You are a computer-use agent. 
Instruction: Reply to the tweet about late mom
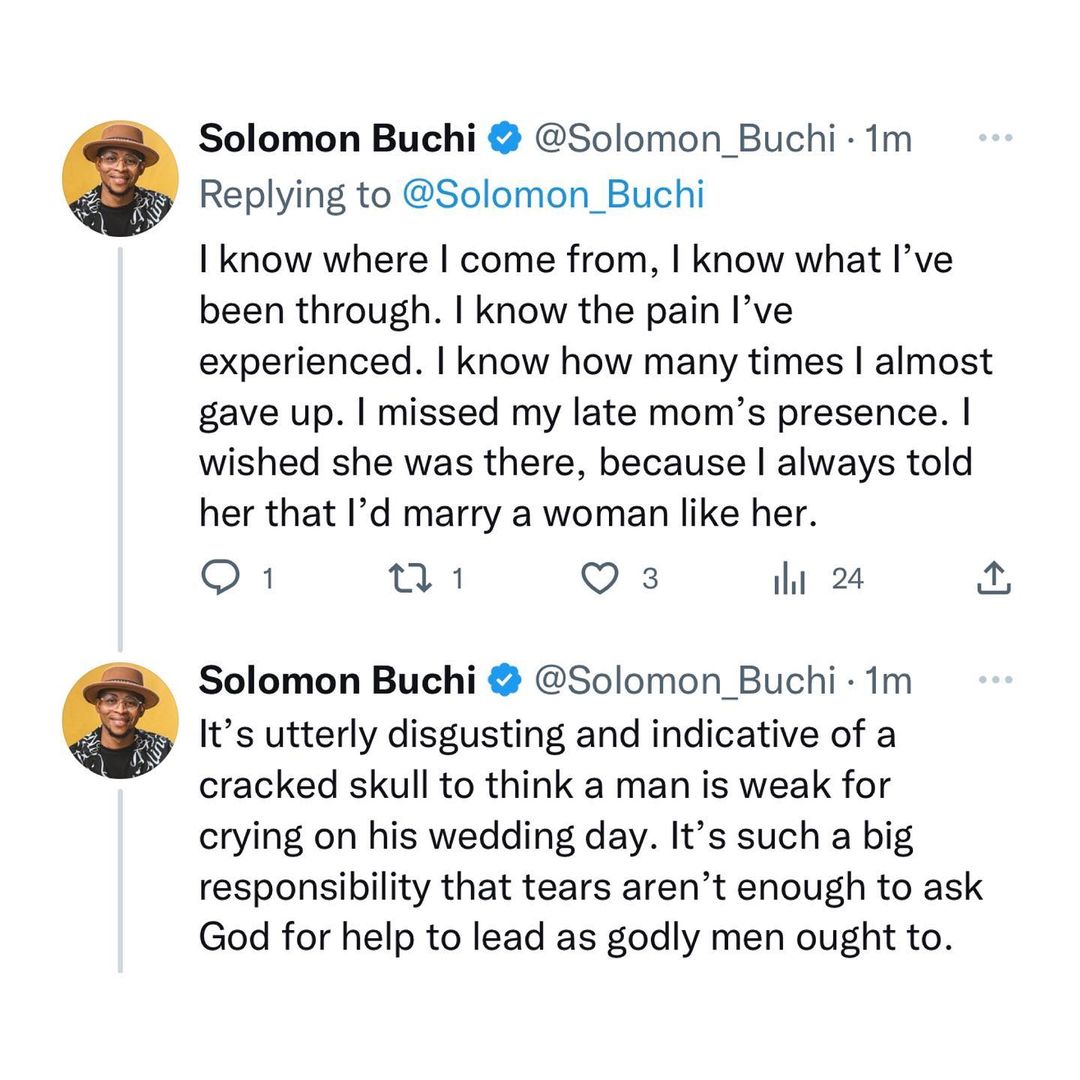pos(217,578)
